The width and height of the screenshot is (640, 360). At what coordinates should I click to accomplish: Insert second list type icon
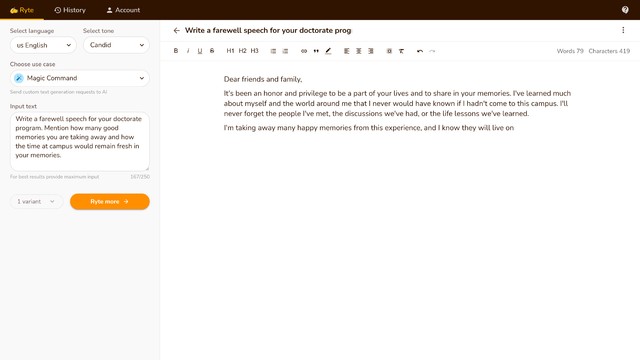[x=285, y=51]
